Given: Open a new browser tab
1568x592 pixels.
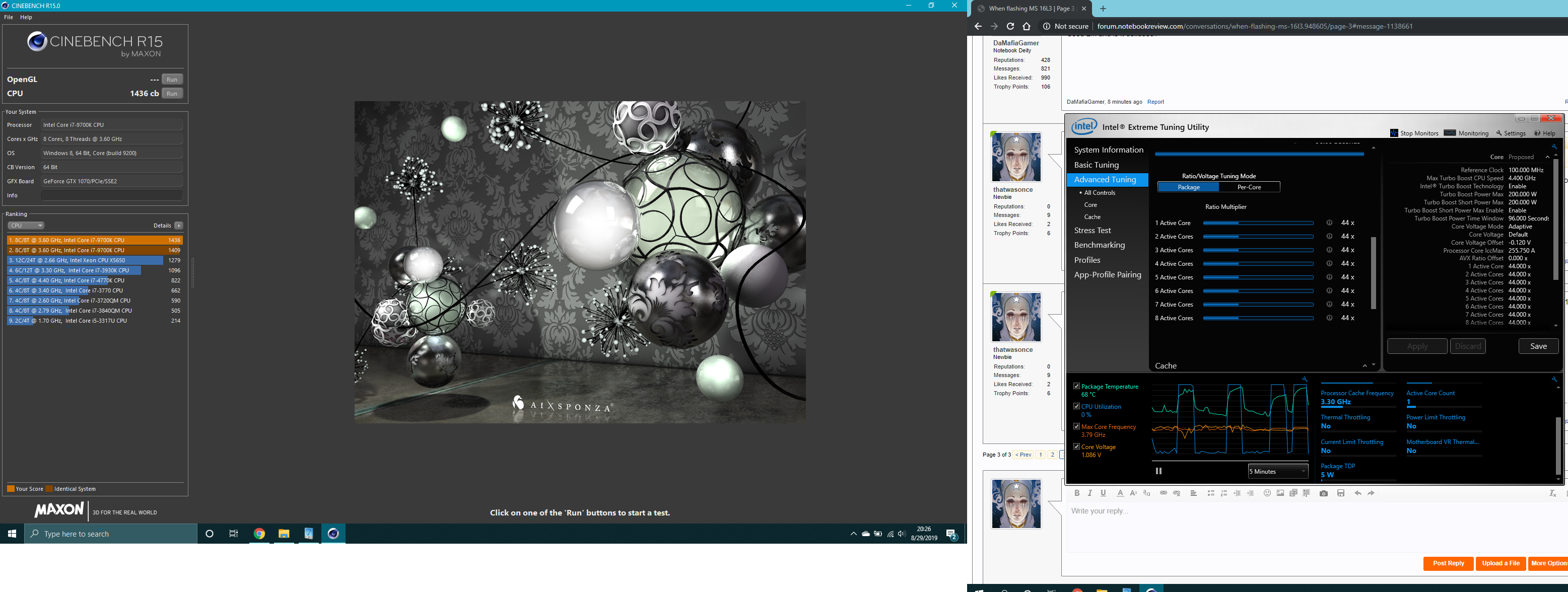Looking at the screenshot, I should tap(1103, 9).
